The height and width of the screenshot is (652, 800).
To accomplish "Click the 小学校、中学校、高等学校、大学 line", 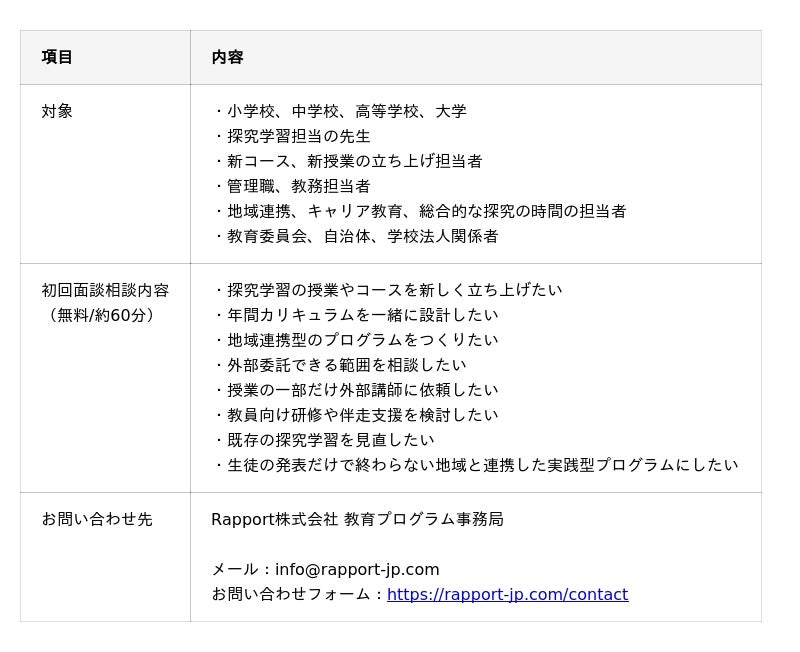I will pos(339,111).
